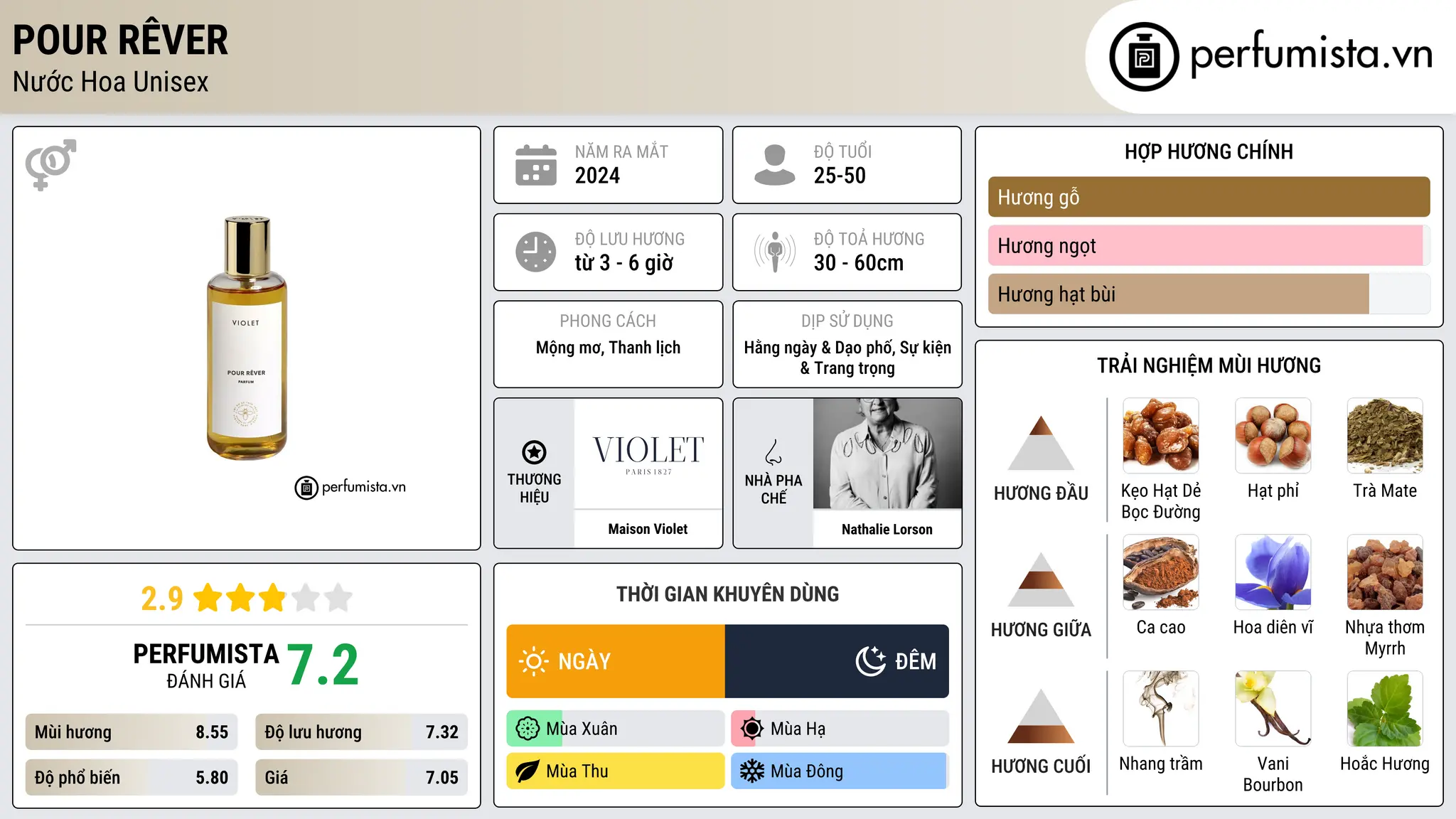
Task: Click the sillage icon beside ĐỘ TOẢ HƯƠNG
Action: (774, 252)
